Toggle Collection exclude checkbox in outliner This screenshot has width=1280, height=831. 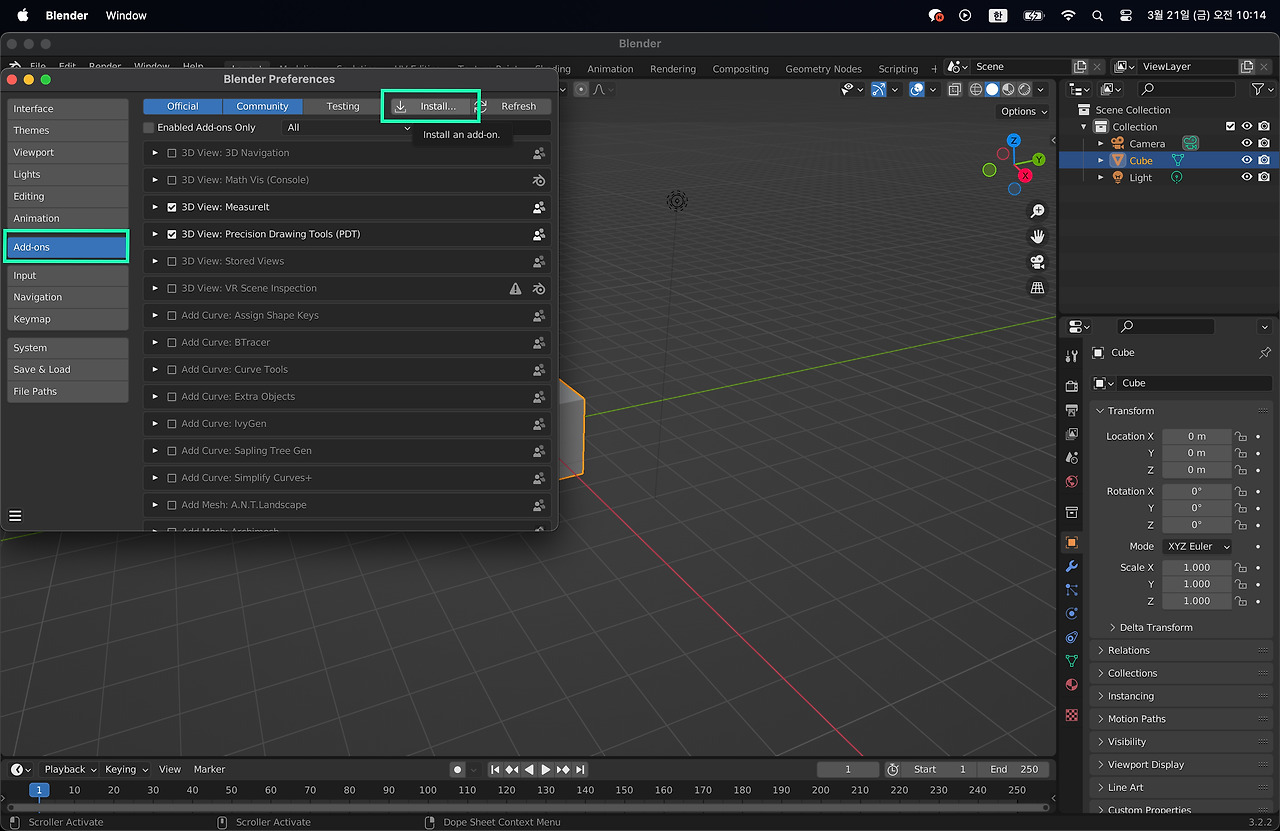click(x=1231, y=126)
